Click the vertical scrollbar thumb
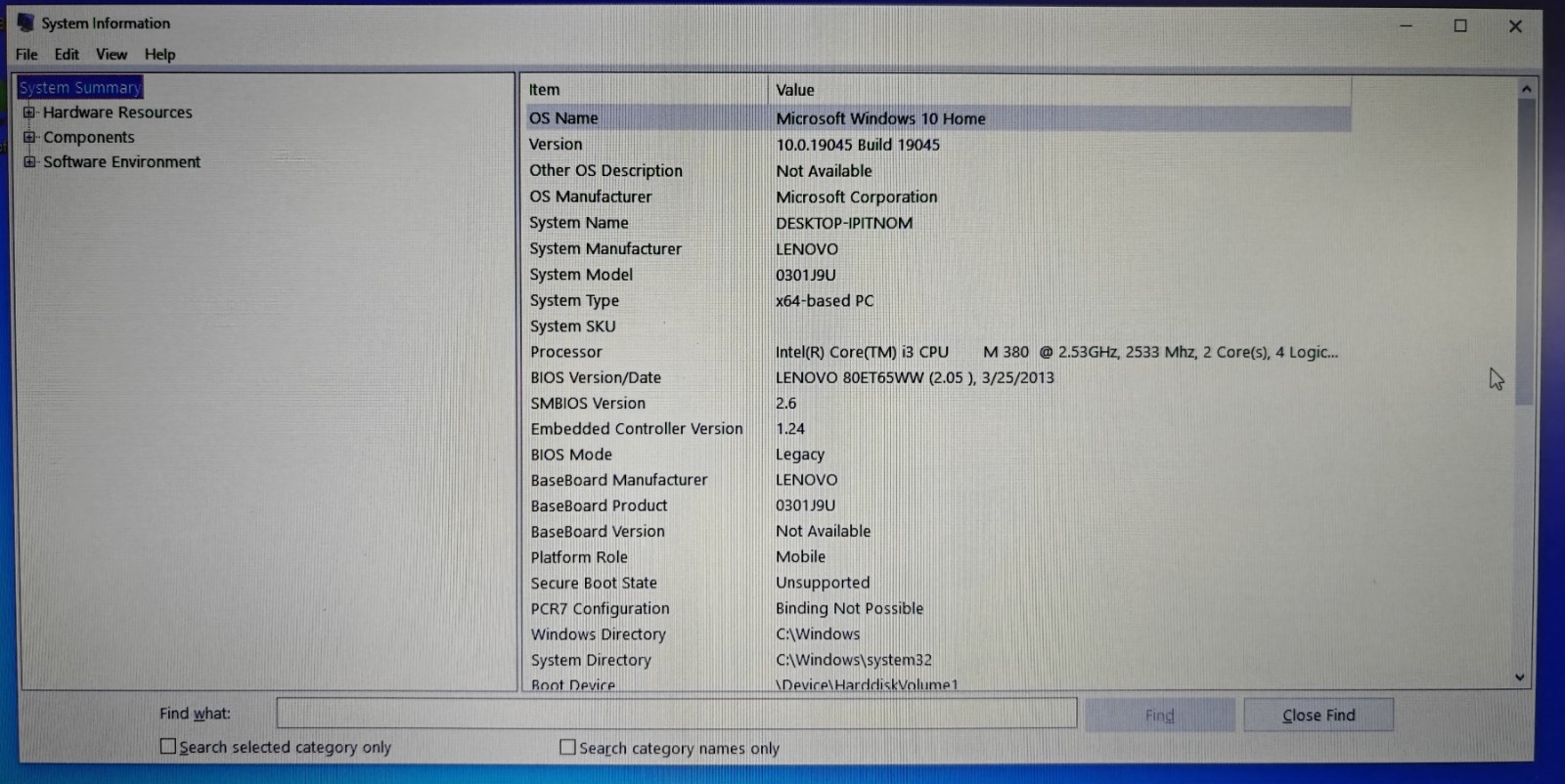Screen dimensions: 1565x784 click(x=1525, y=251)
